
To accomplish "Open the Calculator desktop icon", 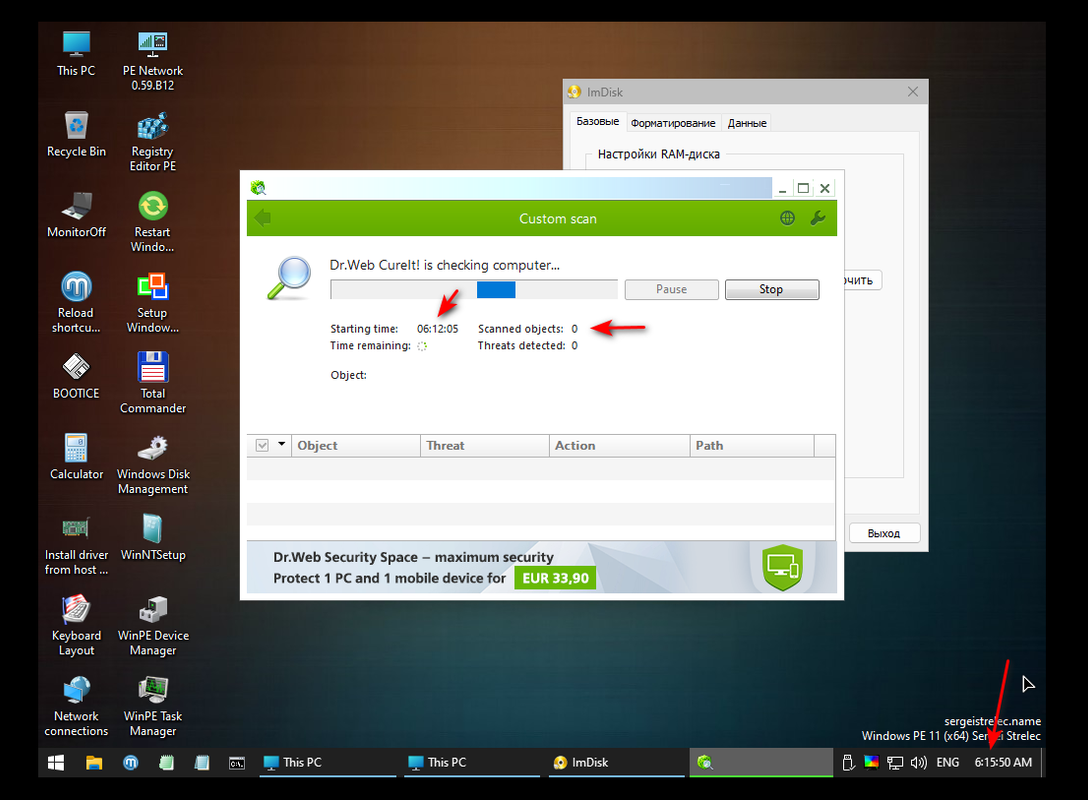I will point(76,457).
